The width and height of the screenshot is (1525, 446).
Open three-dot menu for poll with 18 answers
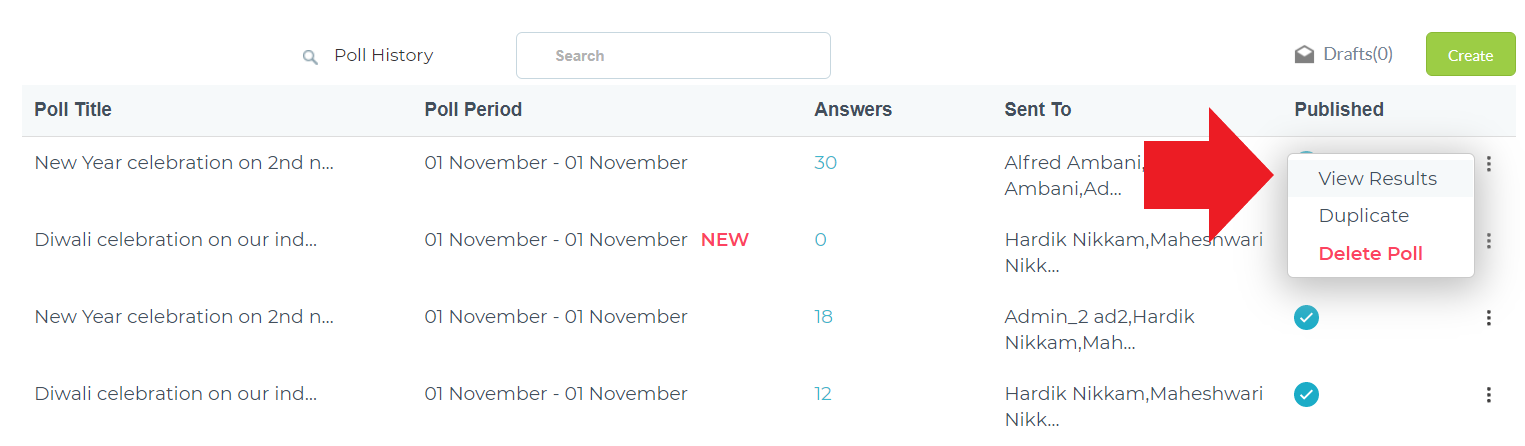point(1489,317)
